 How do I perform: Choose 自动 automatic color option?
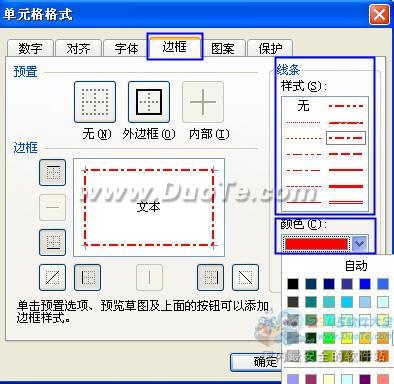(356, 266)
